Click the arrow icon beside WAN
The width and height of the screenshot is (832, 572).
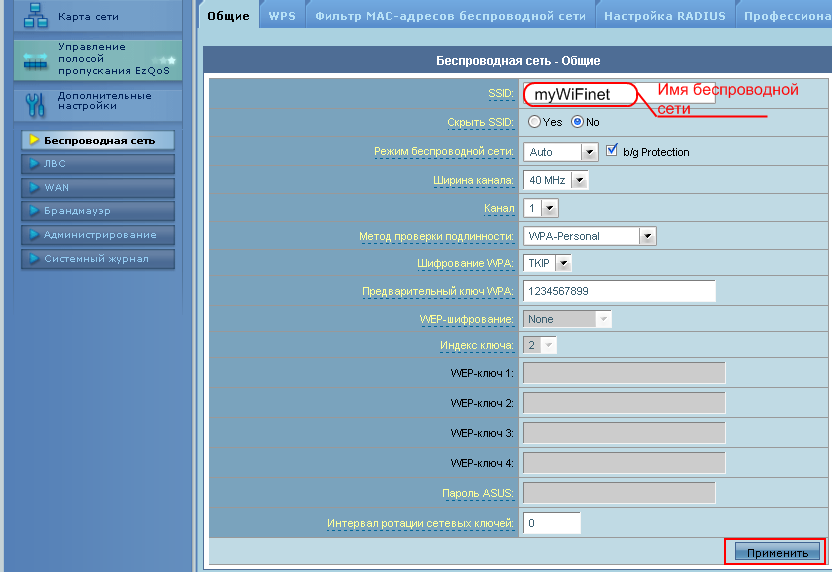tap(34, 187)
